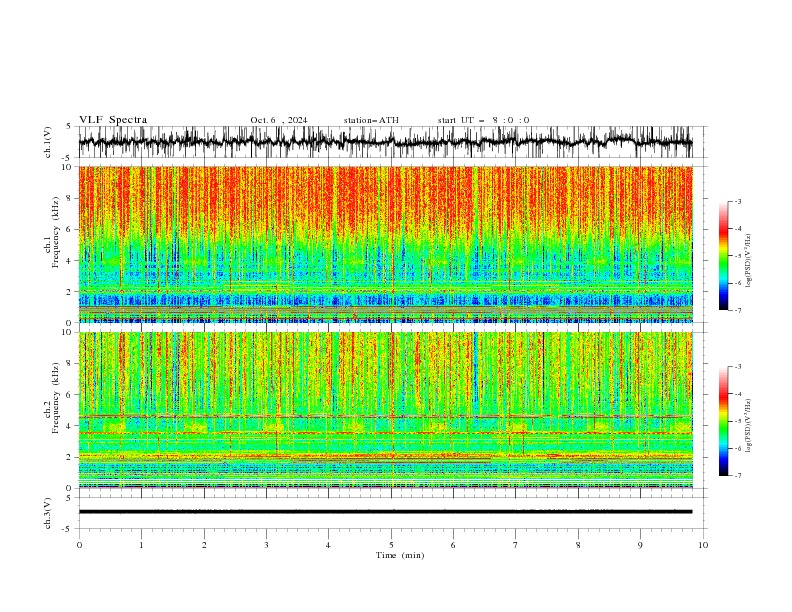Click the ch.1 colorbar "log(PSD)(V²/Hz)" label
This screenshot has width=792, height=612.
pos(748,261)
